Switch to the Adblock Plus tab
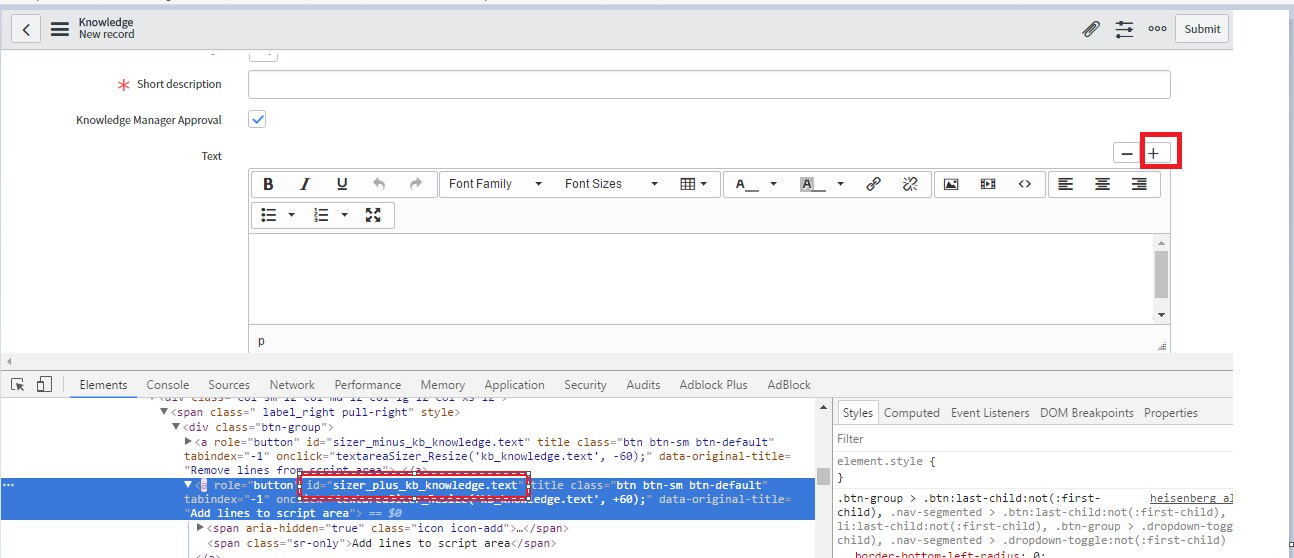1294x558 pixels. tap(713, 385)
